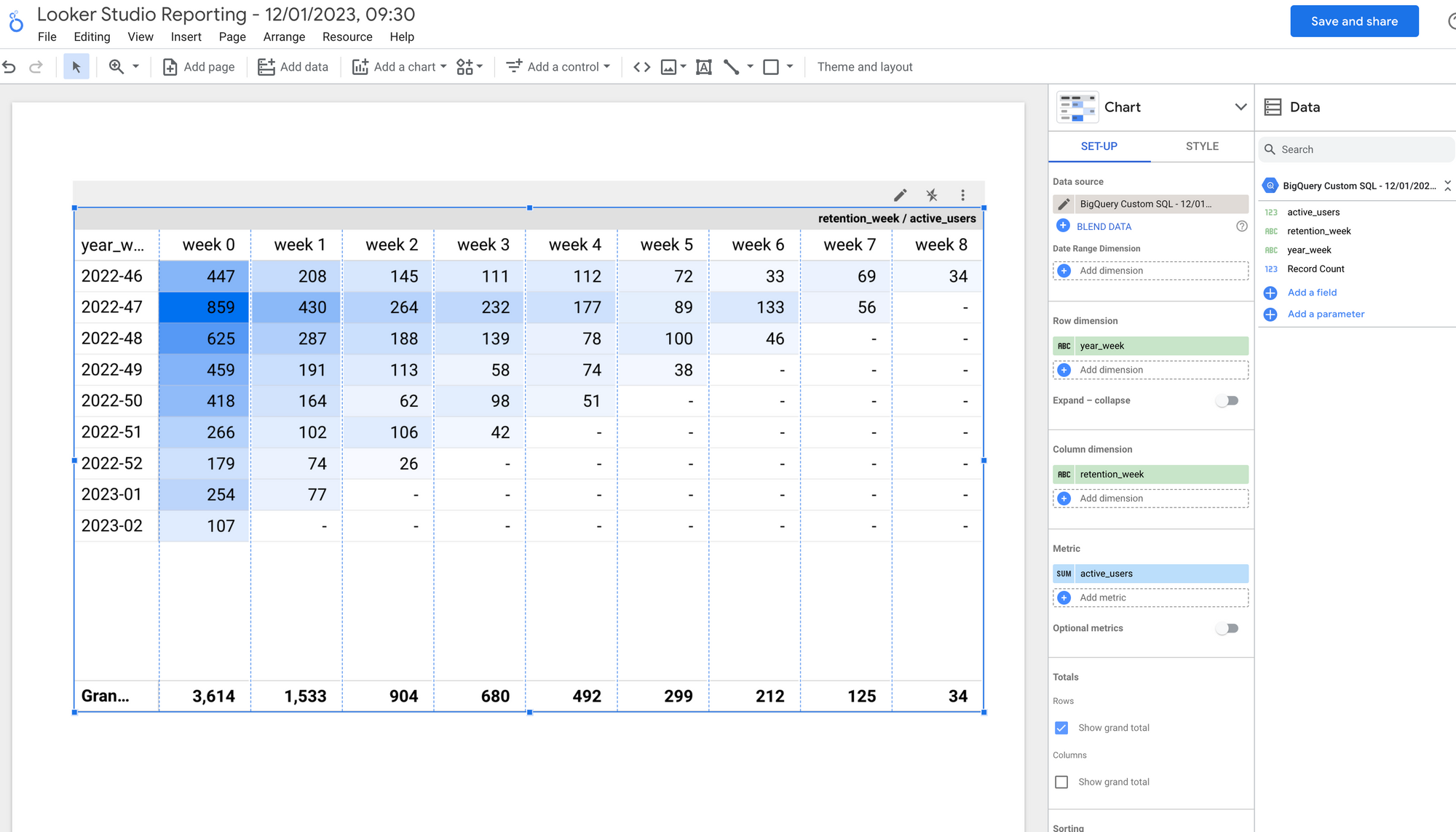The height and width of the screenshot is (832, 1456).
Task: Select the Line tool icon
Action: coord(732,66)
